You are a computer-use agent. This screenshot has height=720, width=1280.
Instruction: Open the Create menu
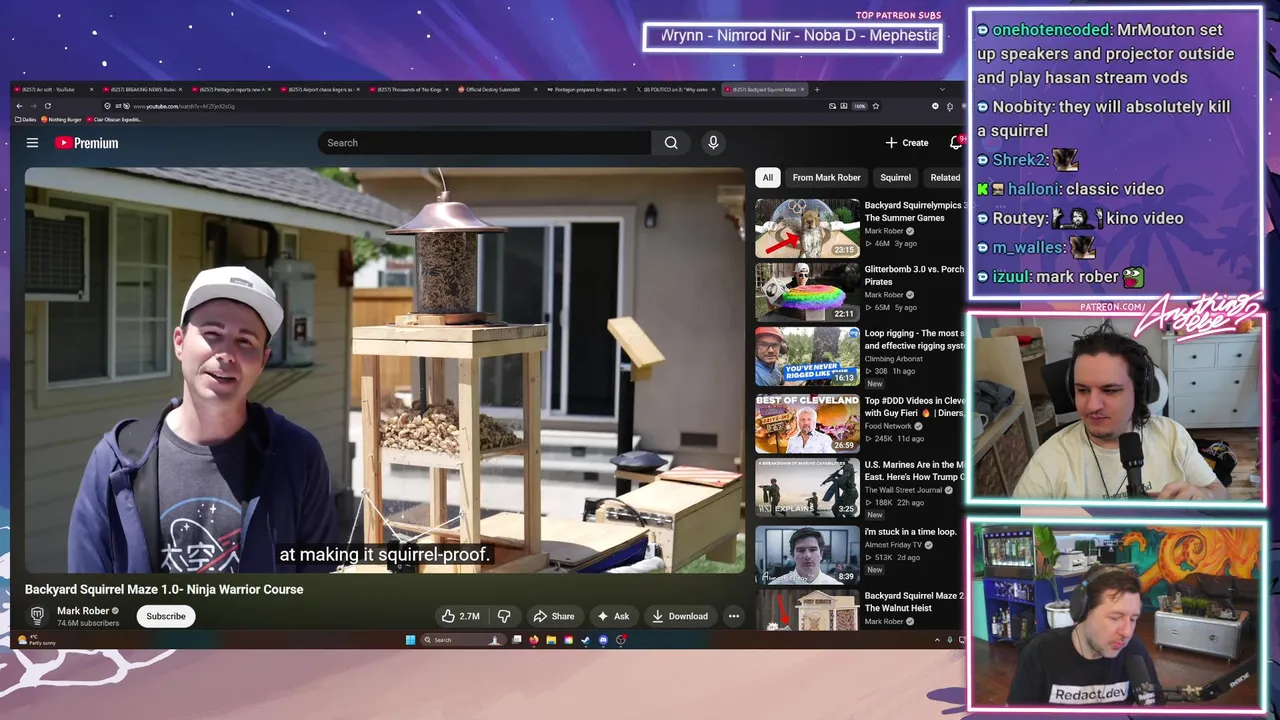click(x=907, y=143)
